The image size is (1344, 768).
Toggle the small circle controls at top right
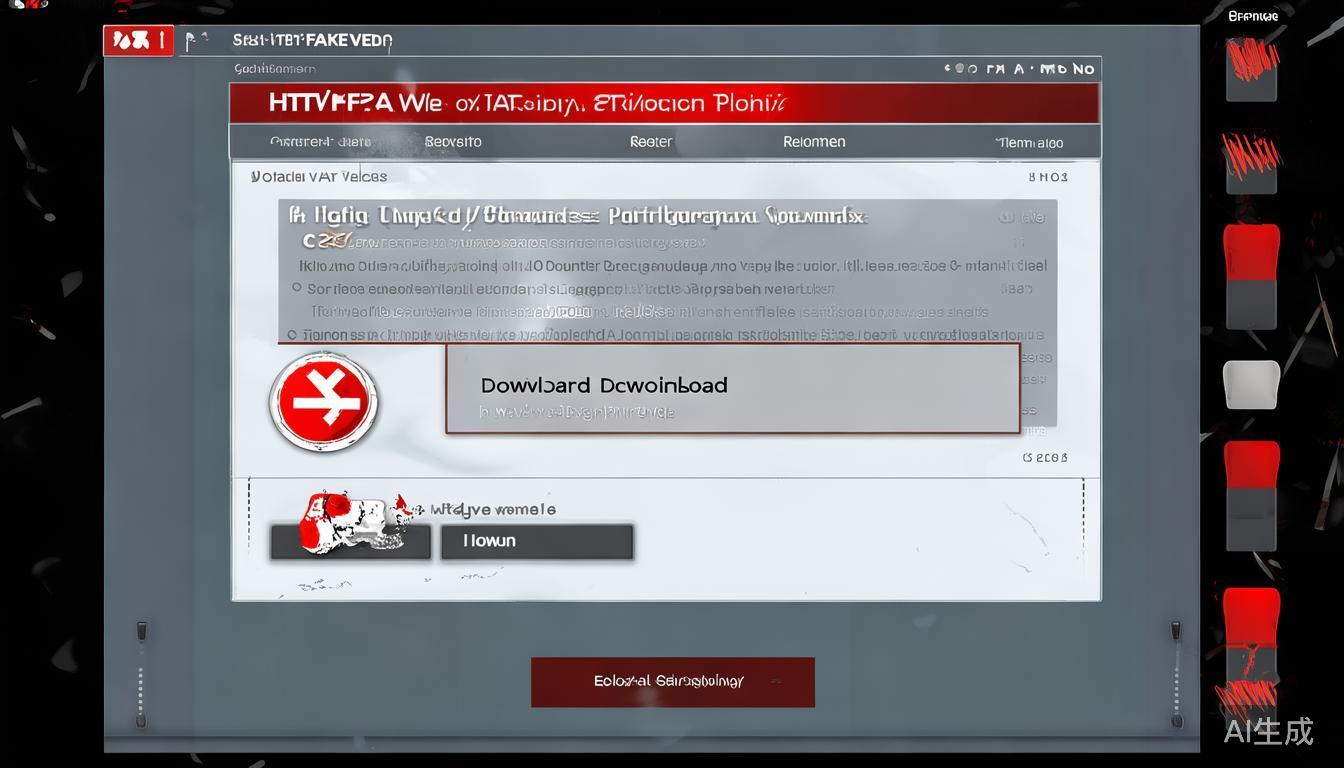[x=960, y=69]
